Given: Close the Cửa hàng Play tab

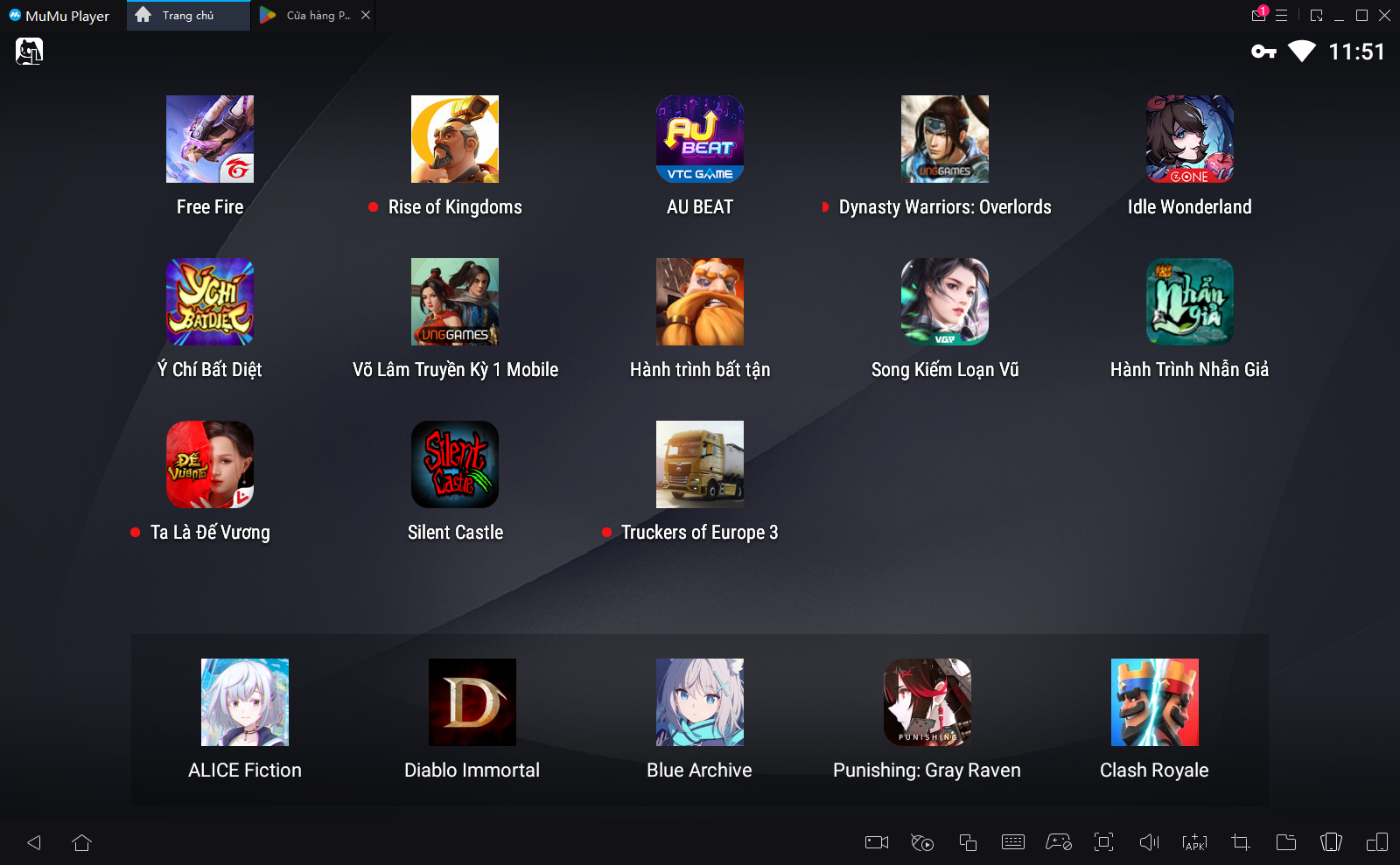Looking at the screenshot, I should [366, 15].
